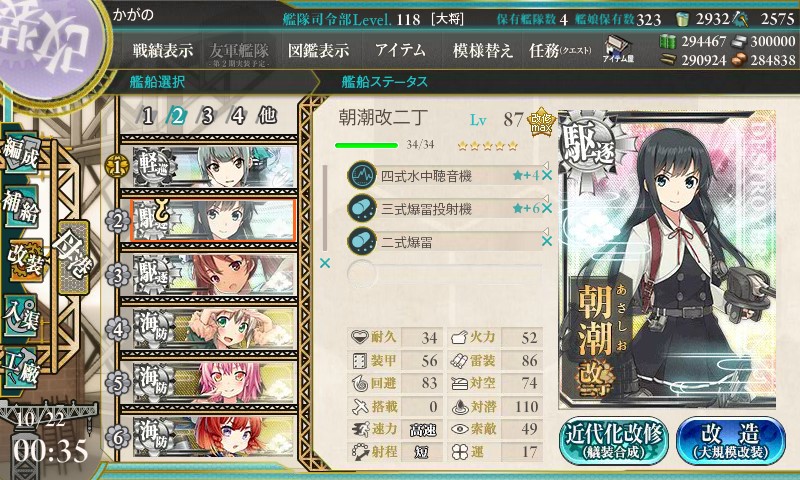Open the 工廠 factory sidebar icon

[x=21, y=367]
